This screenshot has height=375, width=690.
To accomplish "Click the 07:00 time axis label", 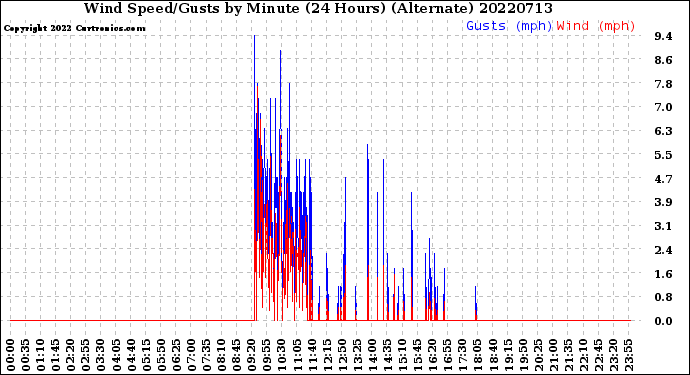I will 191,355.
